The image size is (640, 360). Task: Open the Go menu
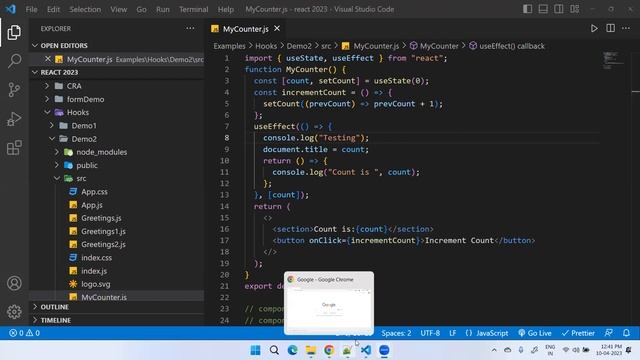coord(141,9)
